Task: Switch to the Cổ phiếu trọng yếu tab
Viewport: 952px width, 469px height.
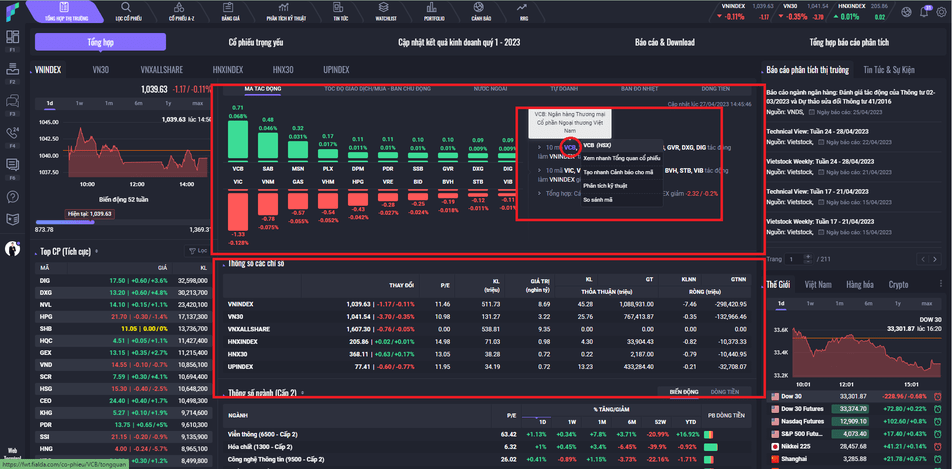Action: pos(256,43)
